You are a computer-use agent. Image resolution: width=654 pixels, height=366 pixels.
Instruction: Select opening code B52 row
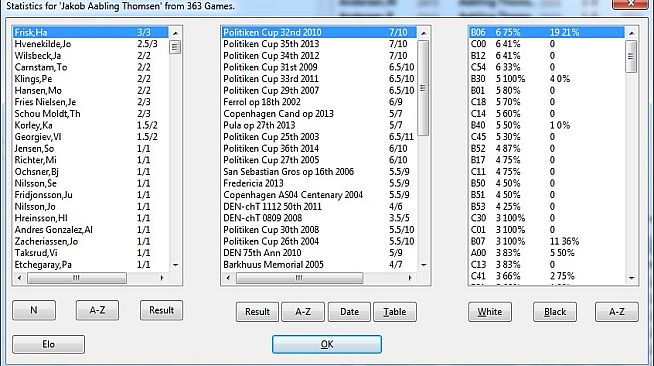[547, 148]
